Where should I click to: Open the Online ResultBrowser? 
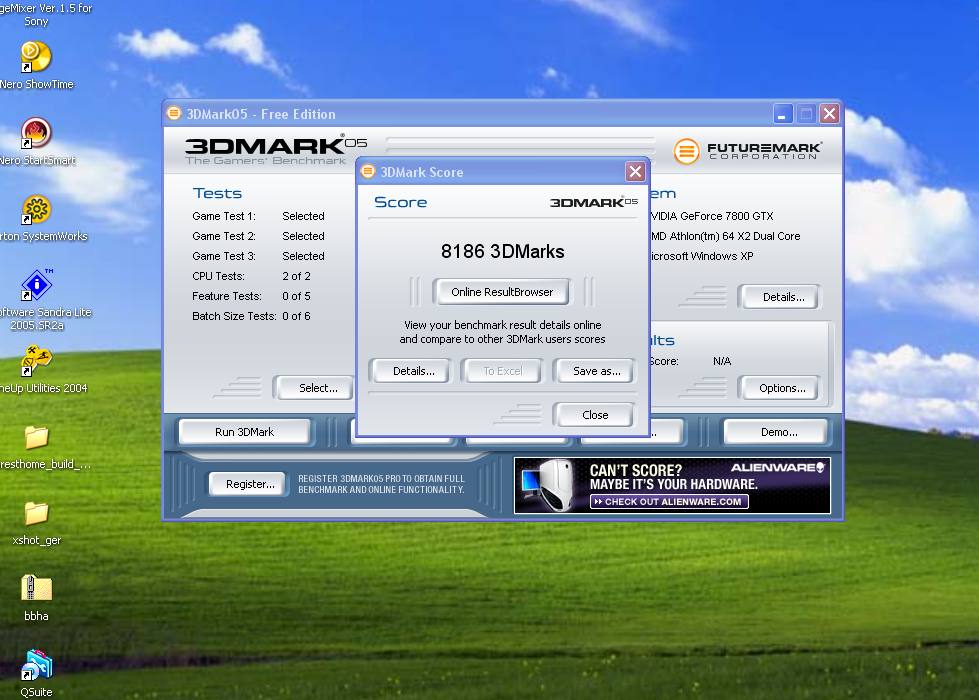pos(502,292)
